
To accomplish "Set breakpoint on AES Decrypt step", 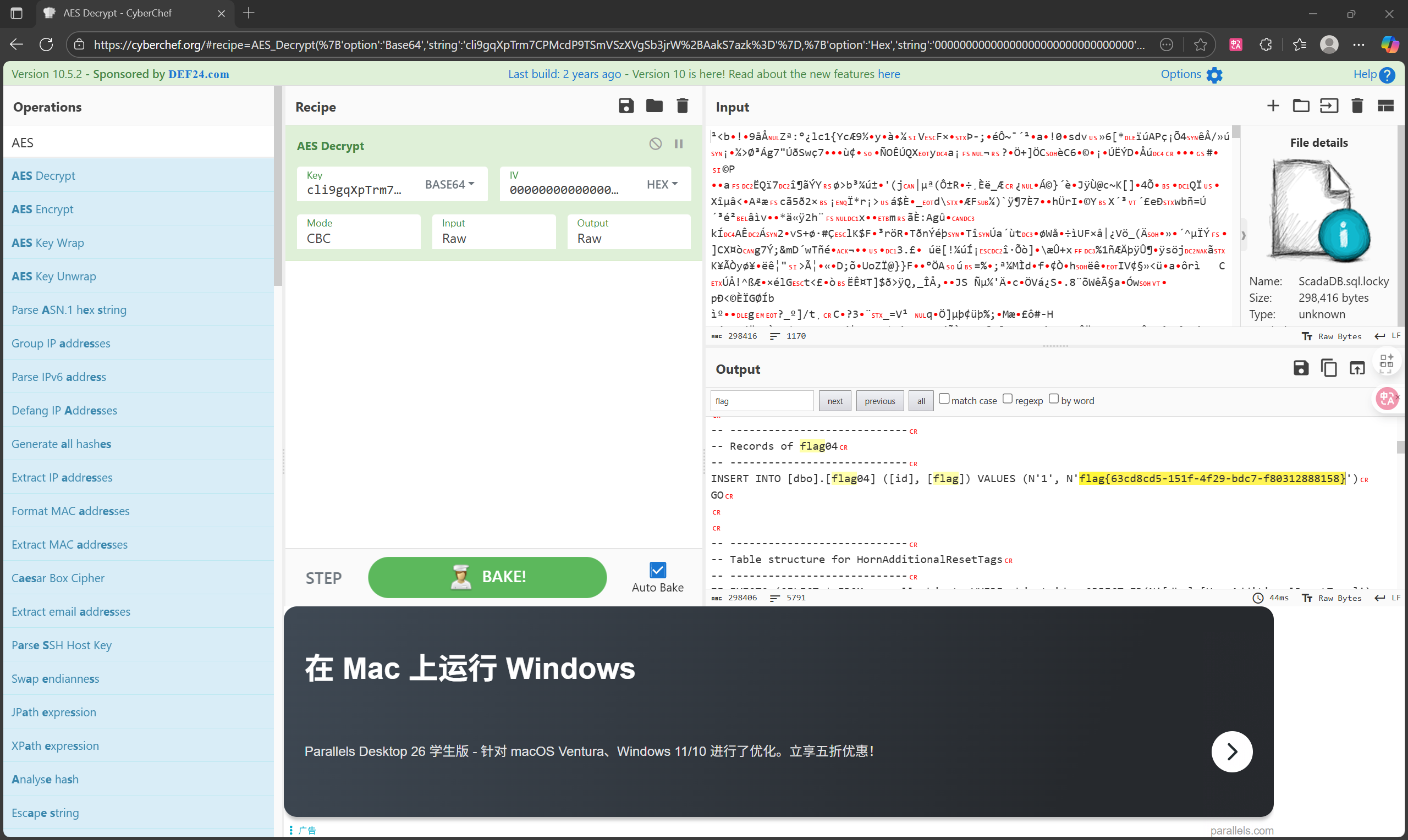I will [678, 144].
